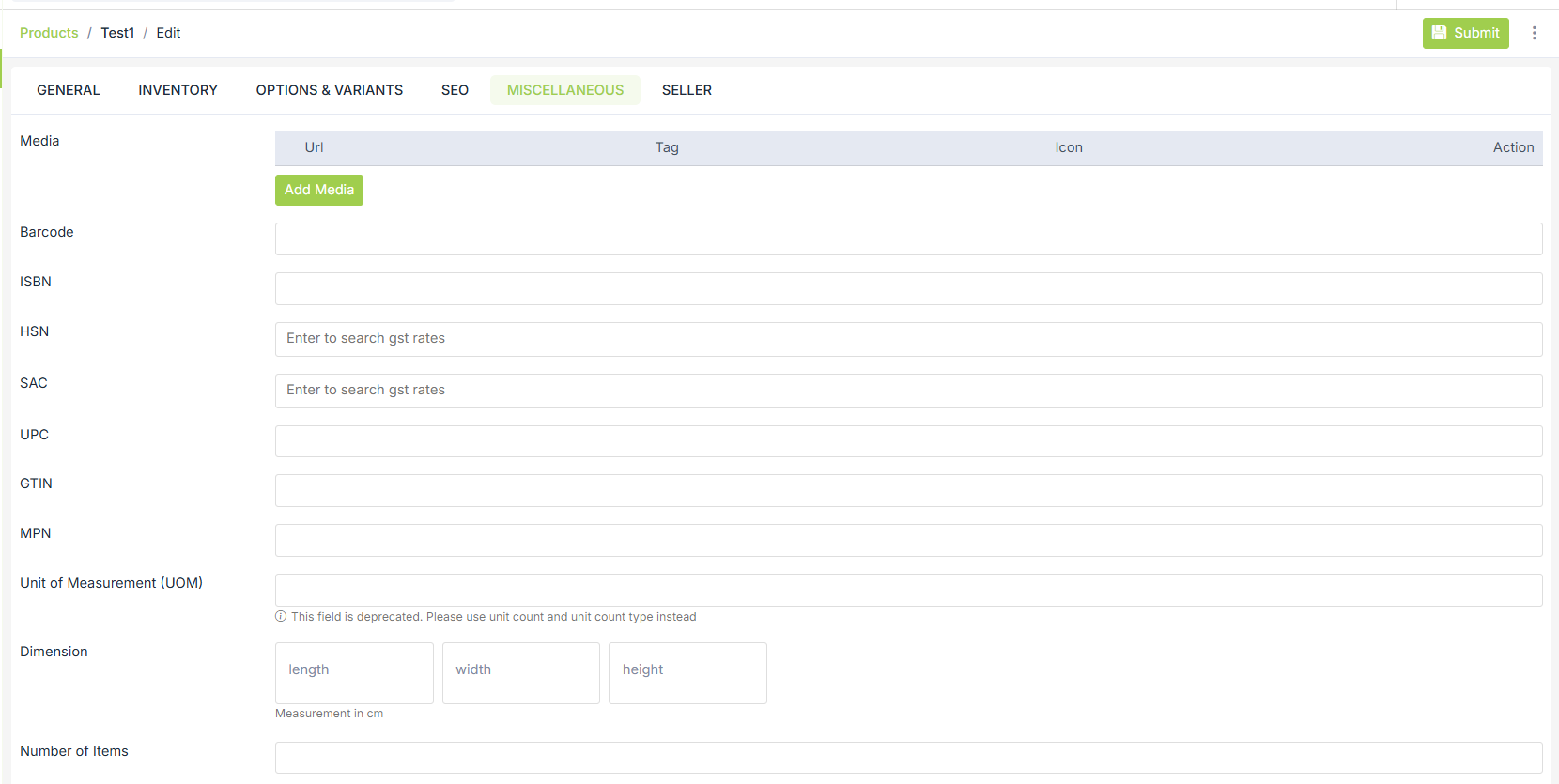Image resolution: width=1559 pixels, height=784 pixels.
Task: Focus the Barcode input field
Action: tap(907, 238)
